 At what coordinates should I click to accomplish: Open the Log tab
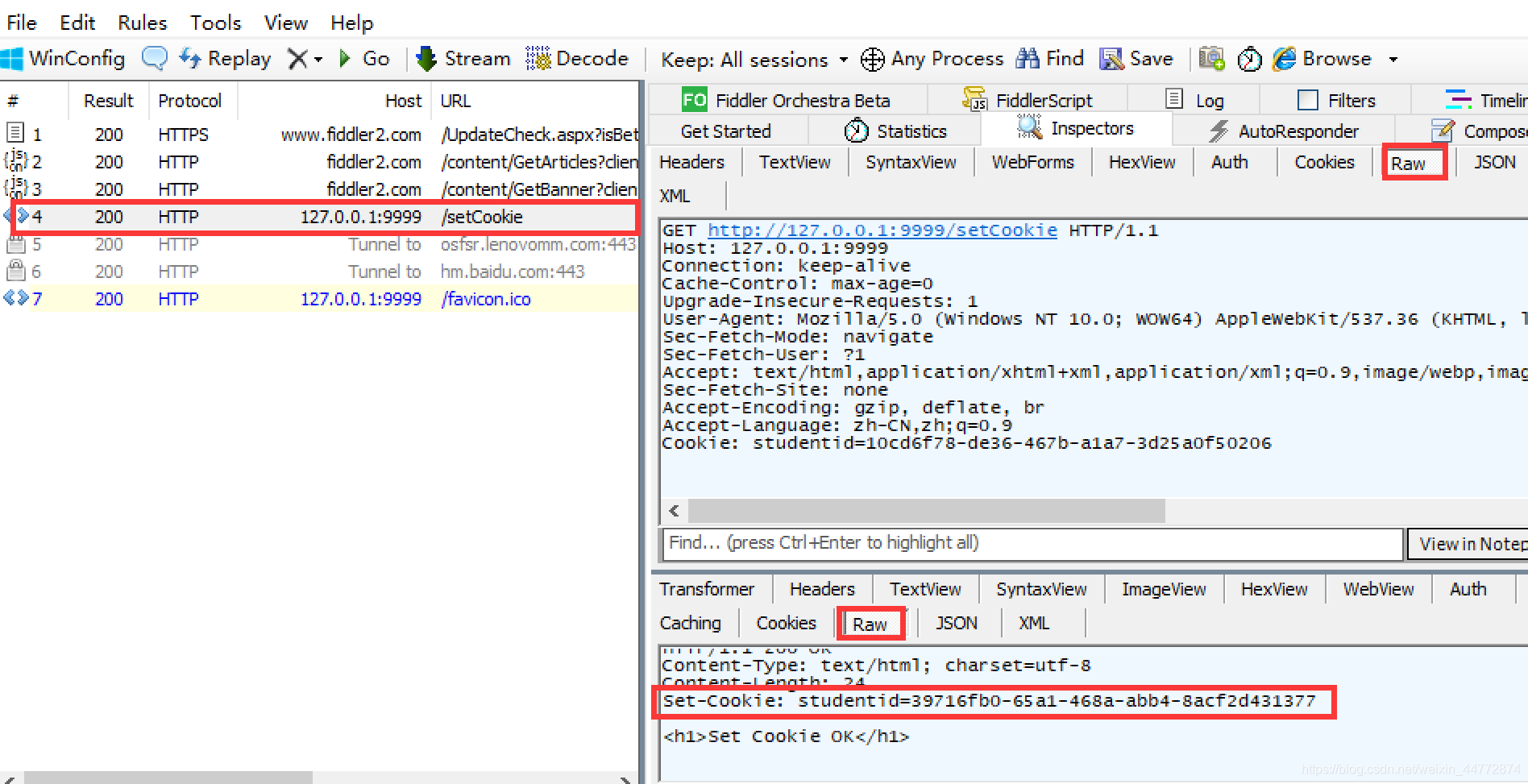pos(1194,100)
